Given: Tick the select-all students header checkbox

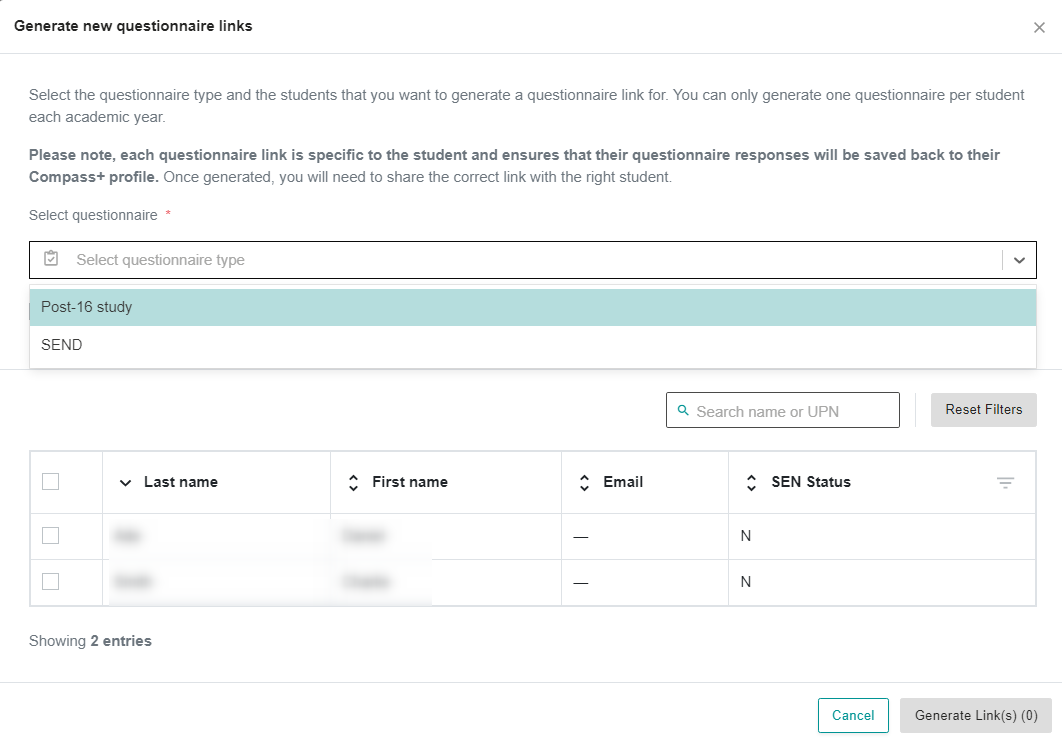Looking at the screenshot, I should [x=51, y=482].
